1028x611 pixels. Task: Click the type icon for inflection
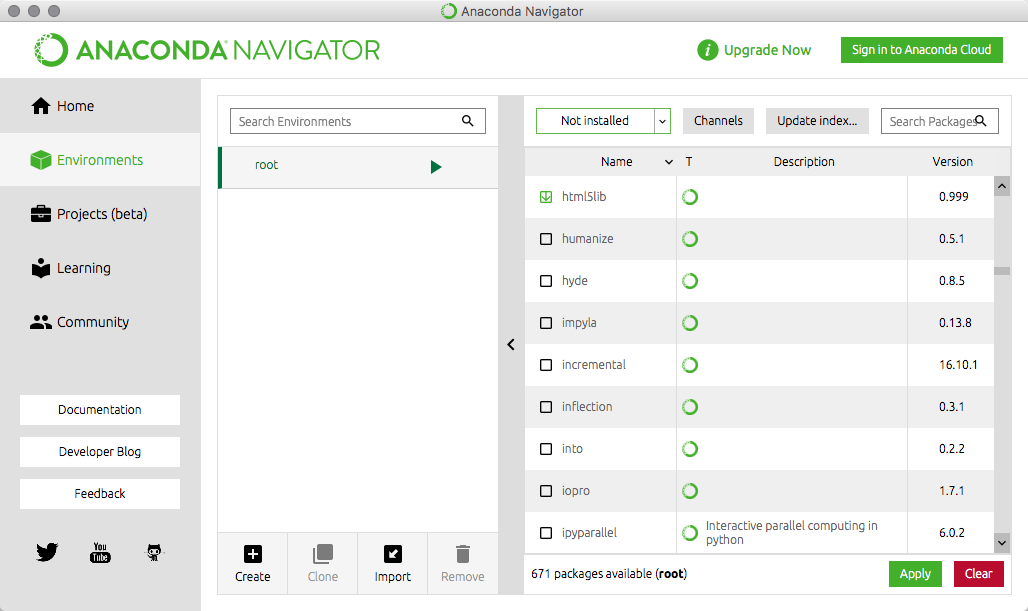690,406
